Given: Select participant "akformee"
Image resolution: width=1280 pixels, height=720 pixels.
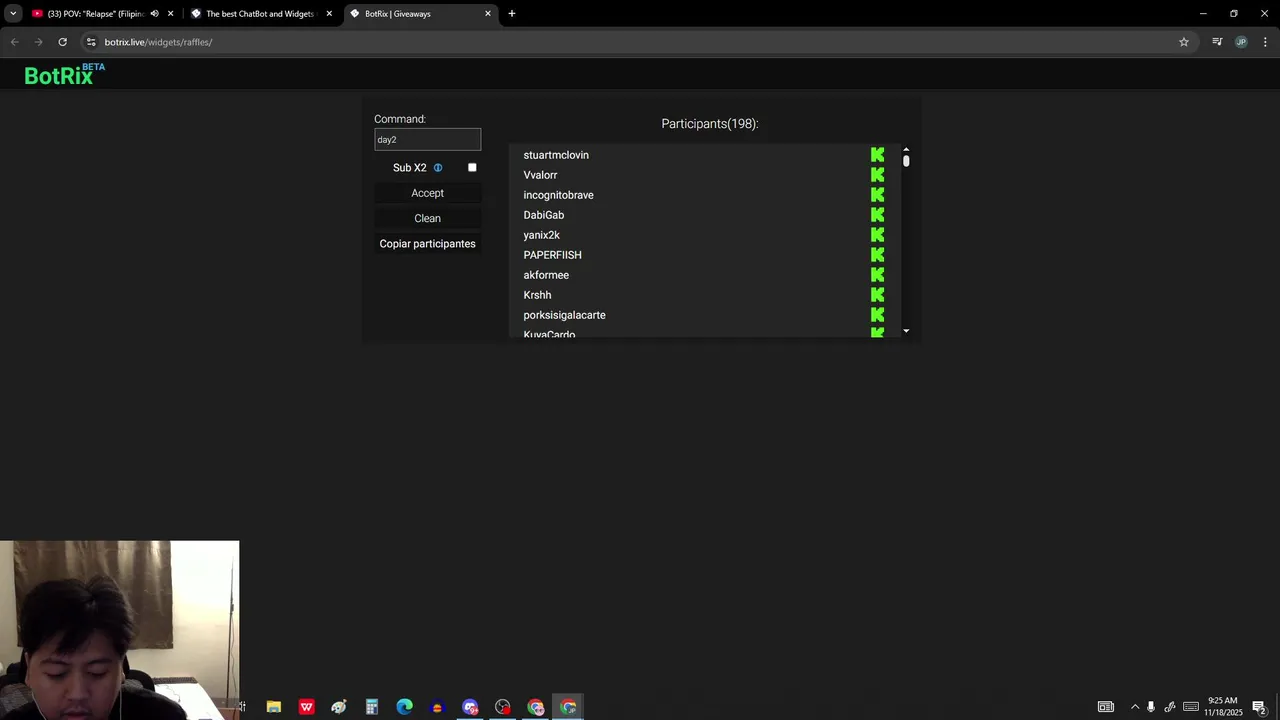Looking at the screenshot, I should point(546,275).
